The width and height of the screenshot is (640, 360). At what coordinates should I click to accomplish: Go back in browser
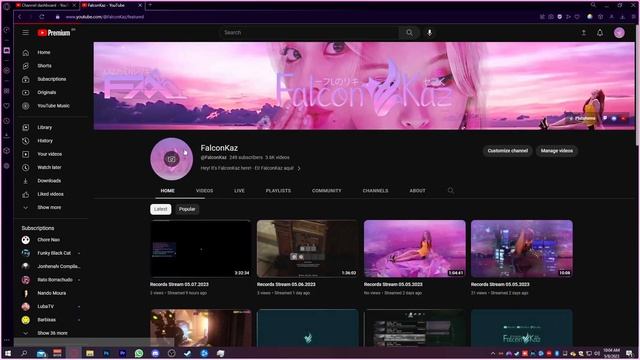click(20, 17)
